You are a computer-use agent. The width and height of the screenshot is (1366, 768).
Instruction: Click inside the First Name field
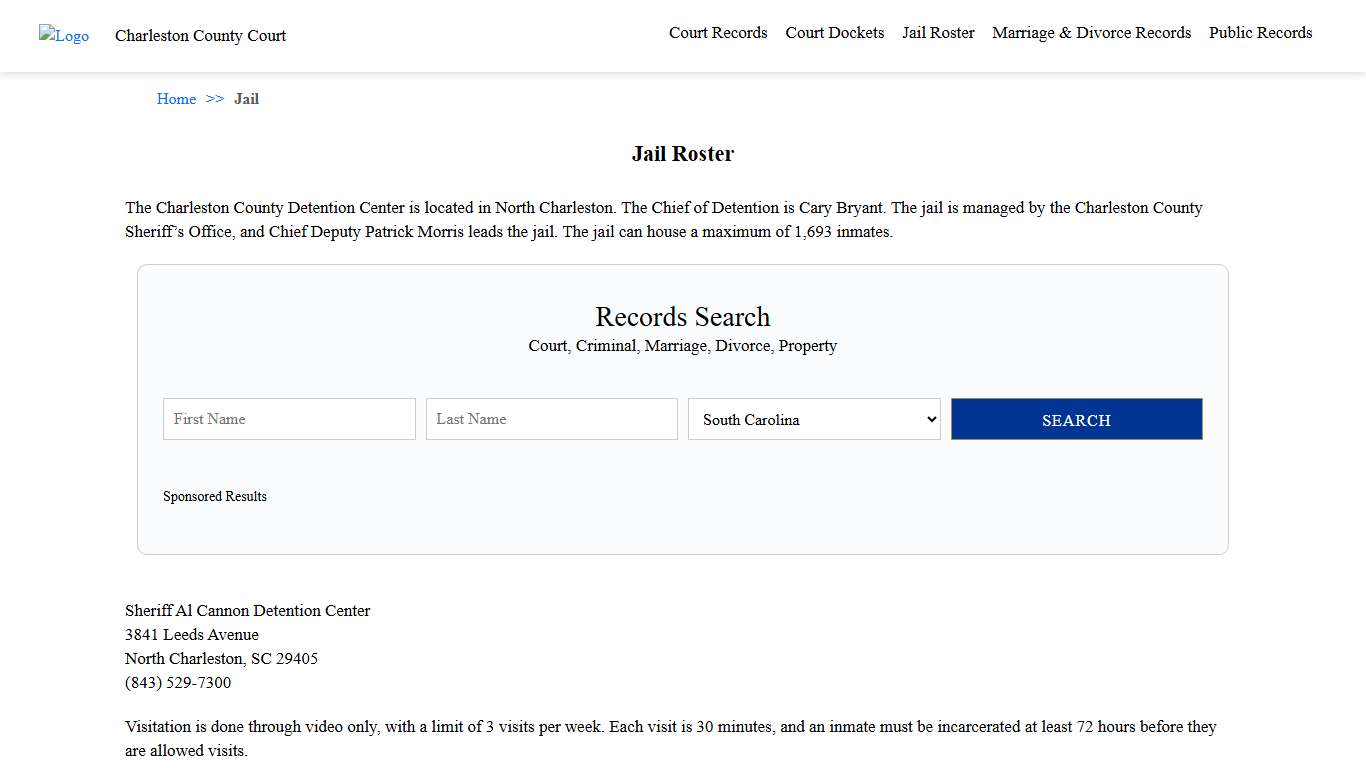coord(288,419)
